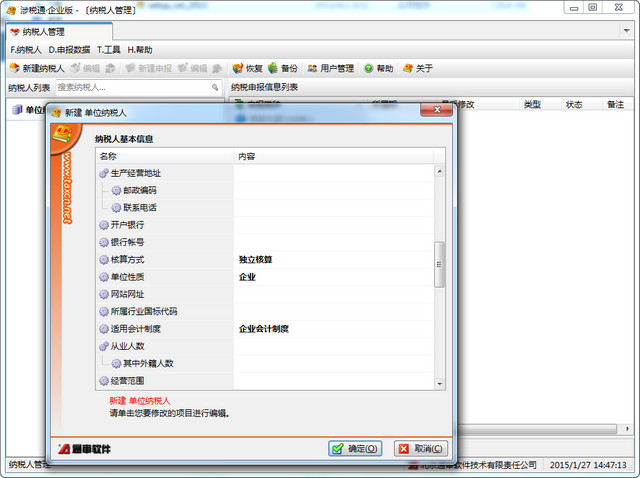Click the gear icon beside 银行帐号

104,242
